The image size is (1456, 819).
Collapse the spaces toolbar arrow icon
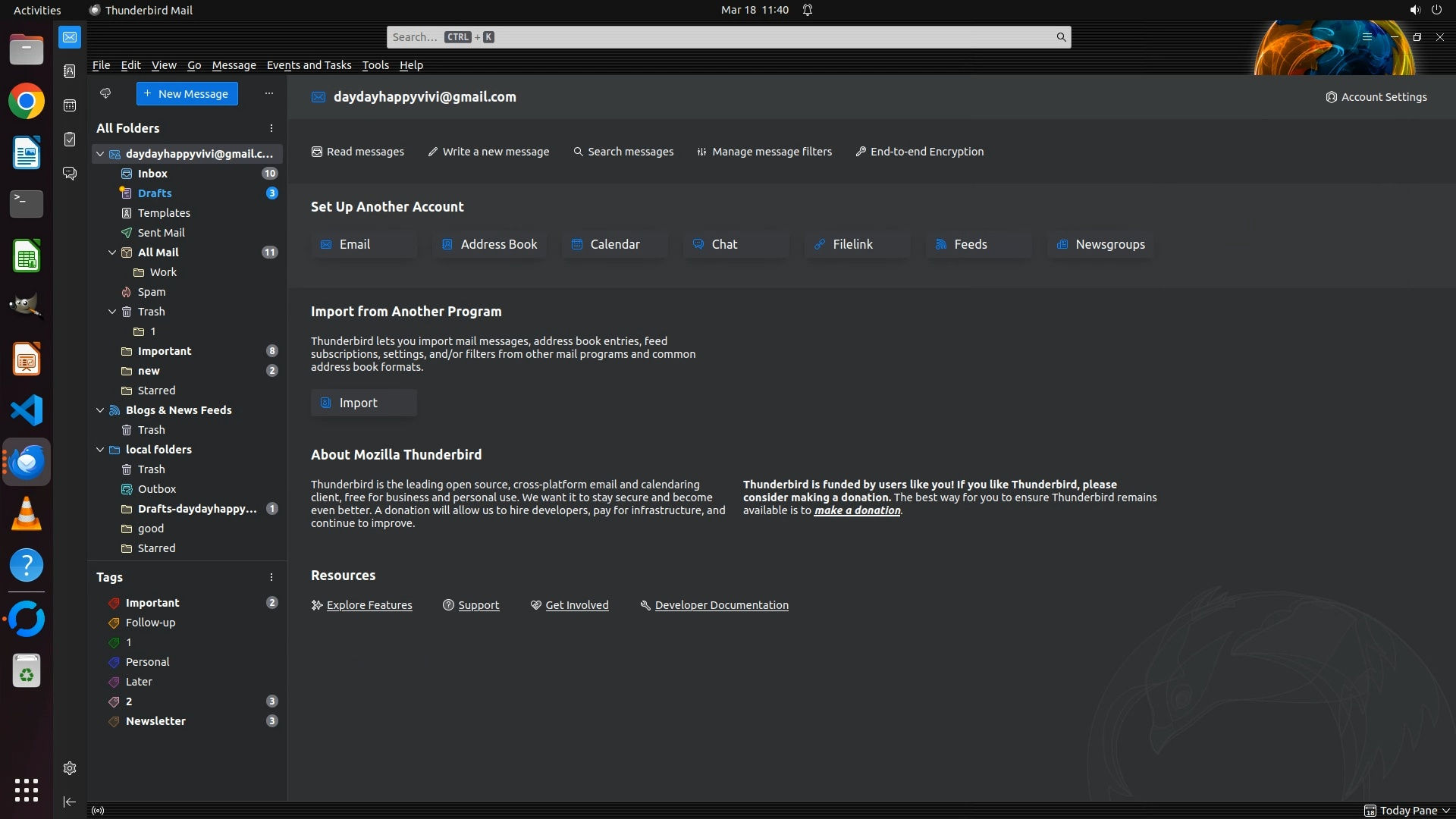click(70, 802)
